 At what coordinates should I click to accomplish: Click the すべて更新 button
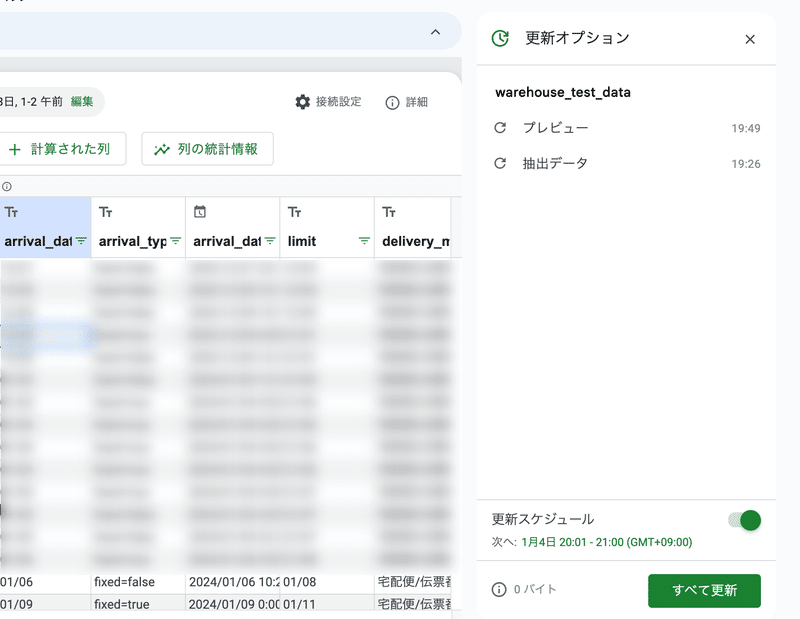[x=704, y=590]
